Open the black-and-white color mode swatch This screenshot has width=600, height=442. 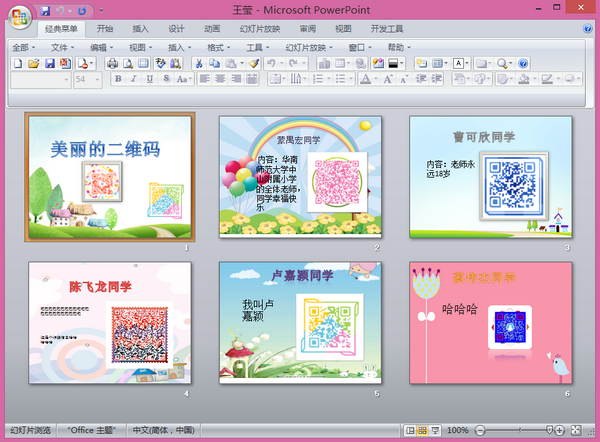pos(393,63)
